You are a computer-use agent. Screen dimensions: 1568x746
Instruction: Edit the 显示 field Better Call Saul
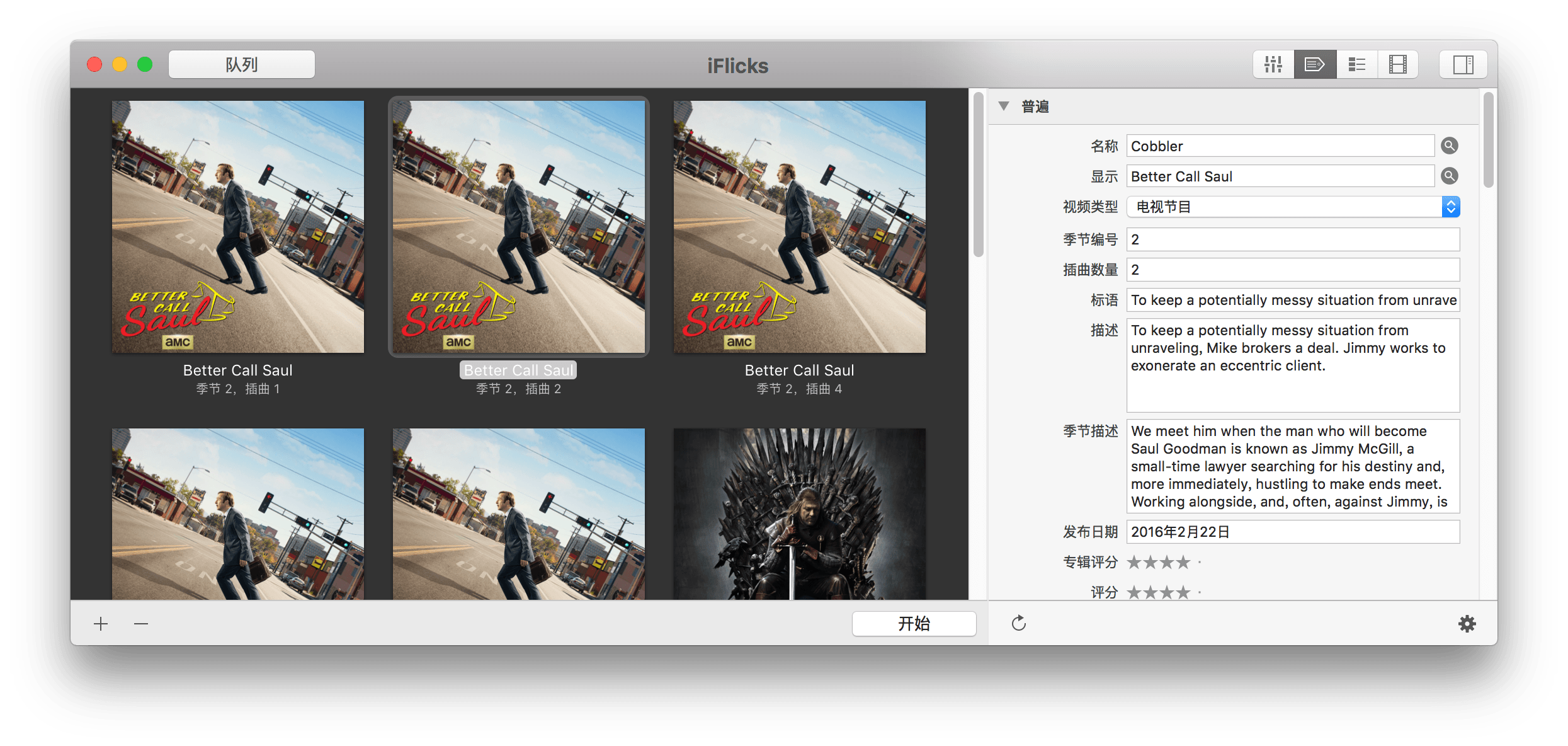(1280, 176)
